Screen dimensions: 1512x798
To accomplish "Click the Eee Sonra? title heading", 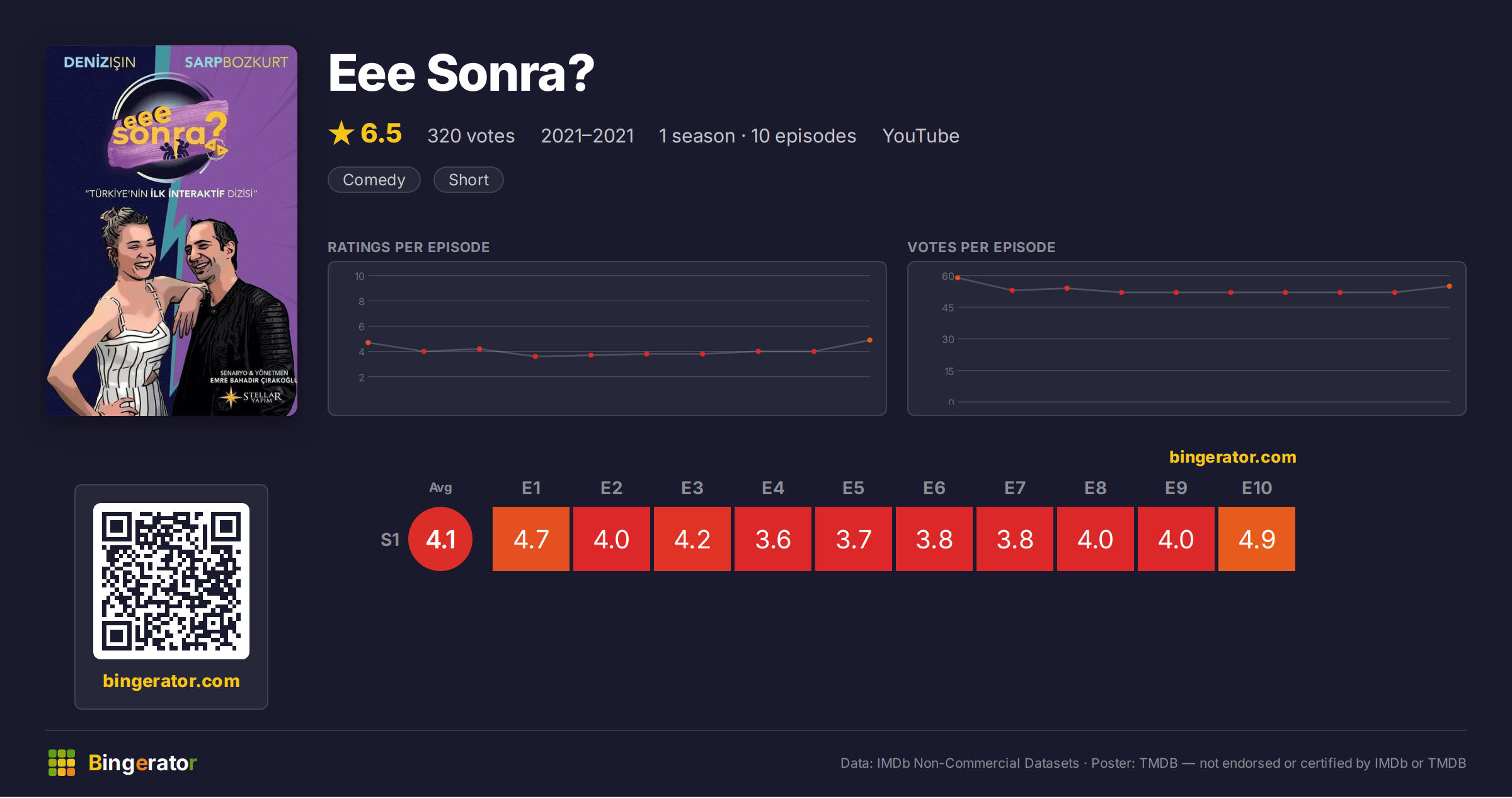I will [461, 73].
